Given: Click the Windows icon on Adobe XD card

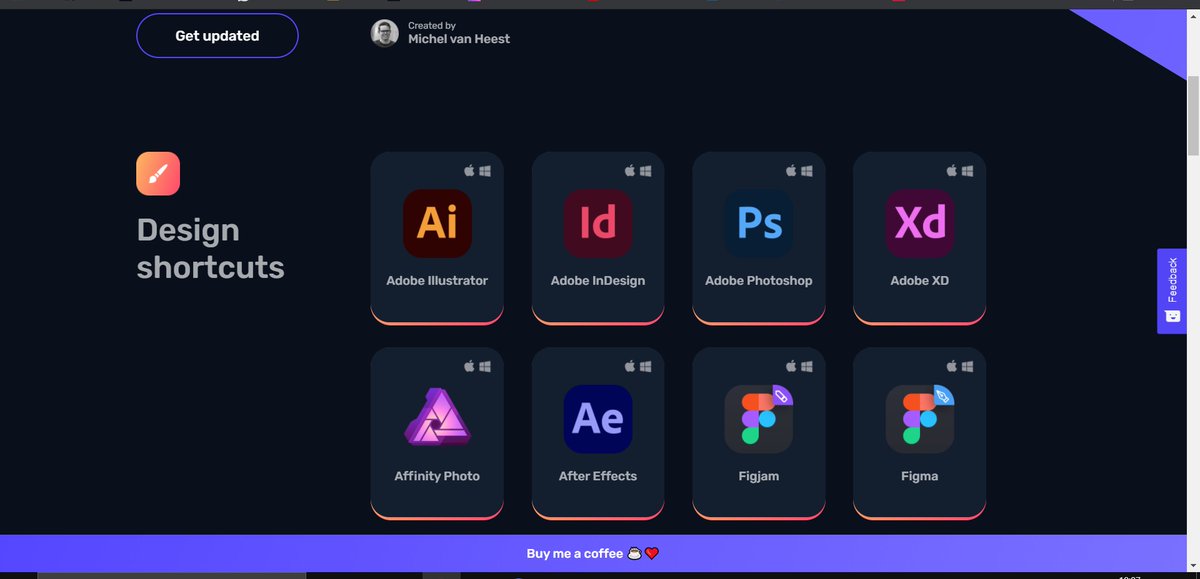Looking at the screenshot, I should [x=968, y=171].
